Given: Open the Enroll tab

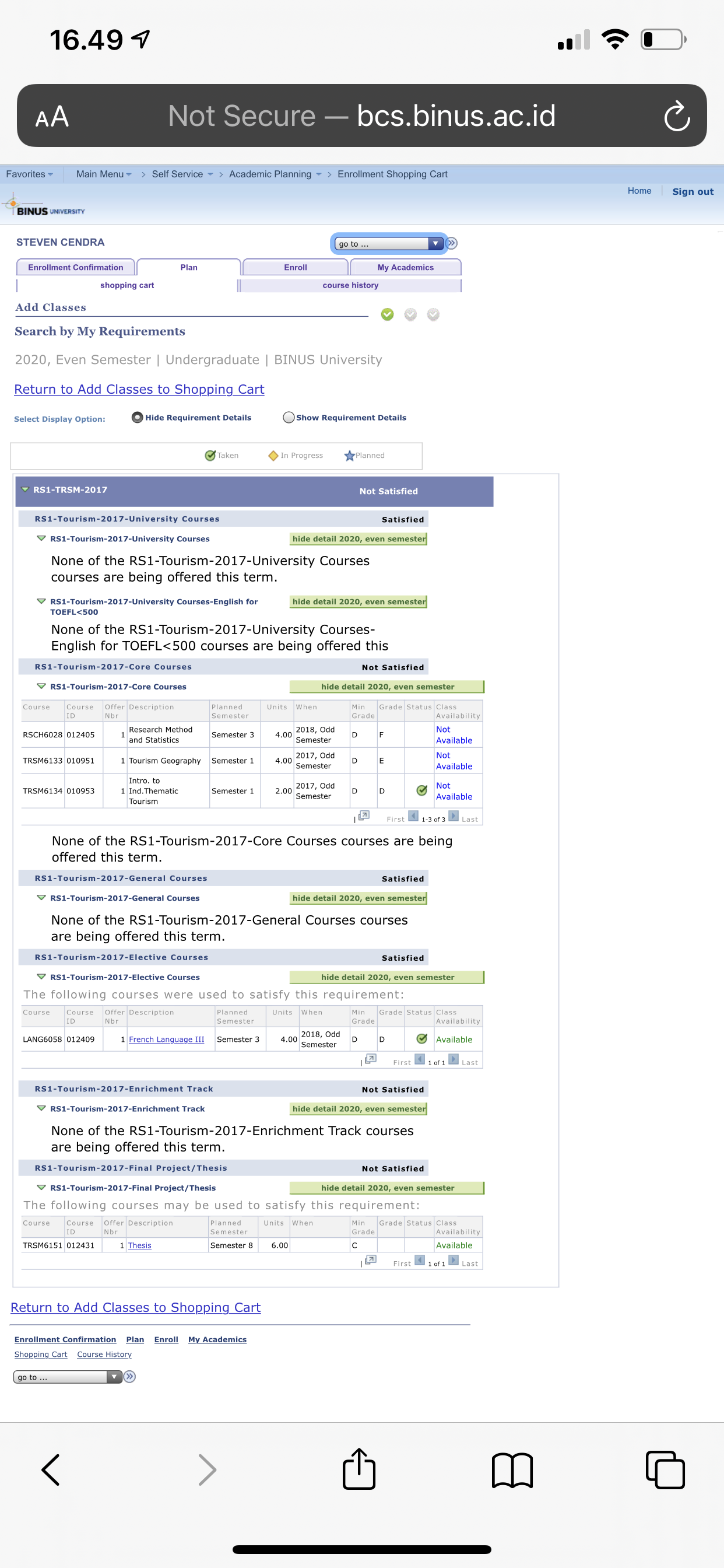Looking at the screenshot, I should tap(295, 267).
